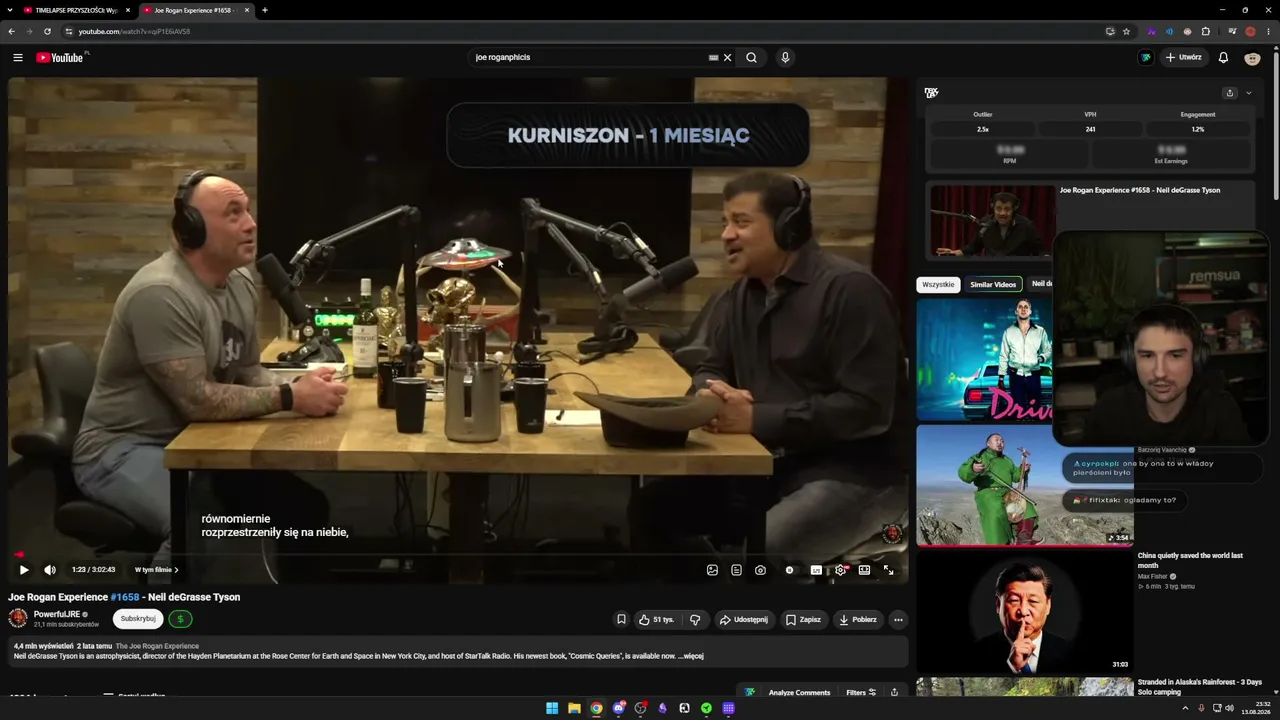Save the video with Zapisz
The height and width of the screenshot is (720, 1280).
(x=803, y=619)
